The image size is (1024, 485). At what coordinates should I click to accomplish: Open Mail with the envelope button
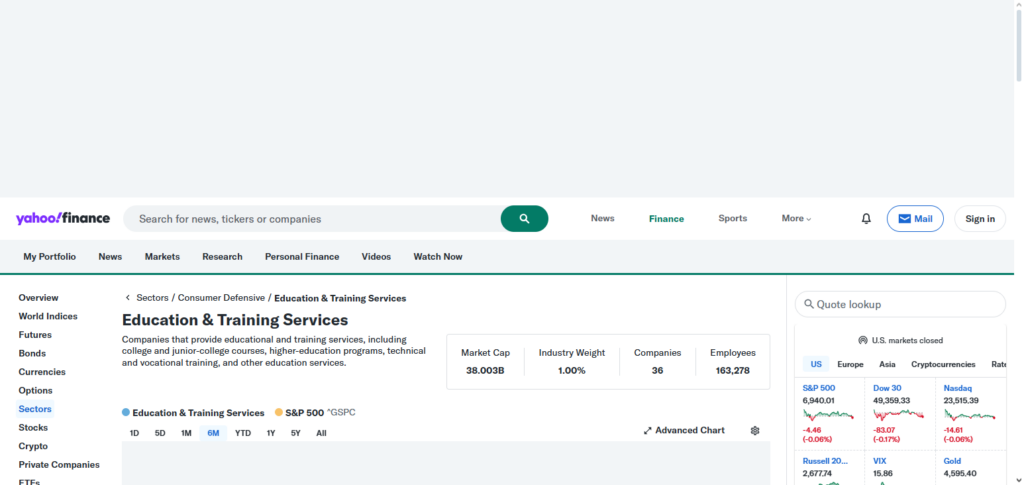[914, 219]
